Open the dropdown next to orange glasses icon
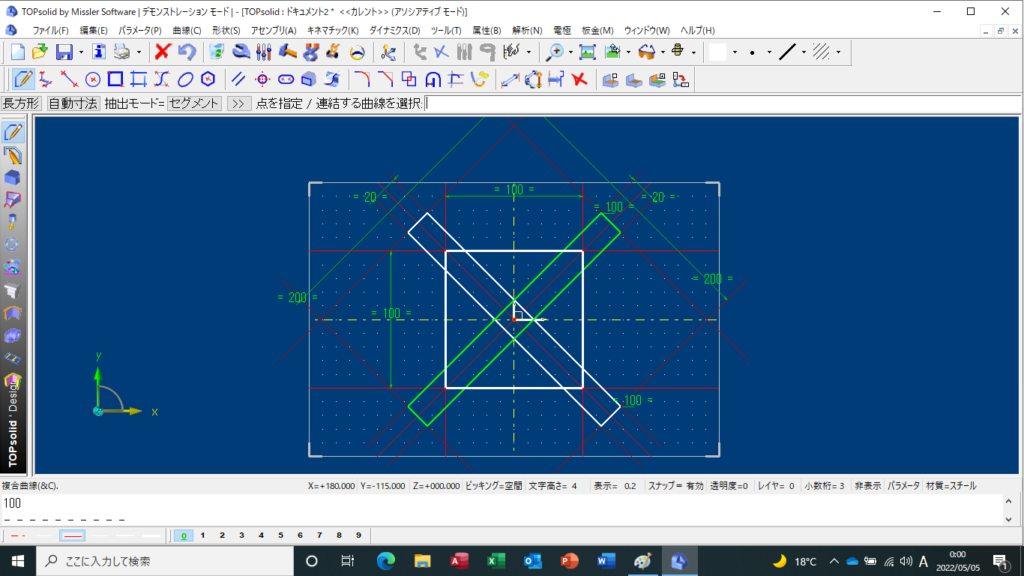 (x=662, y=52)
